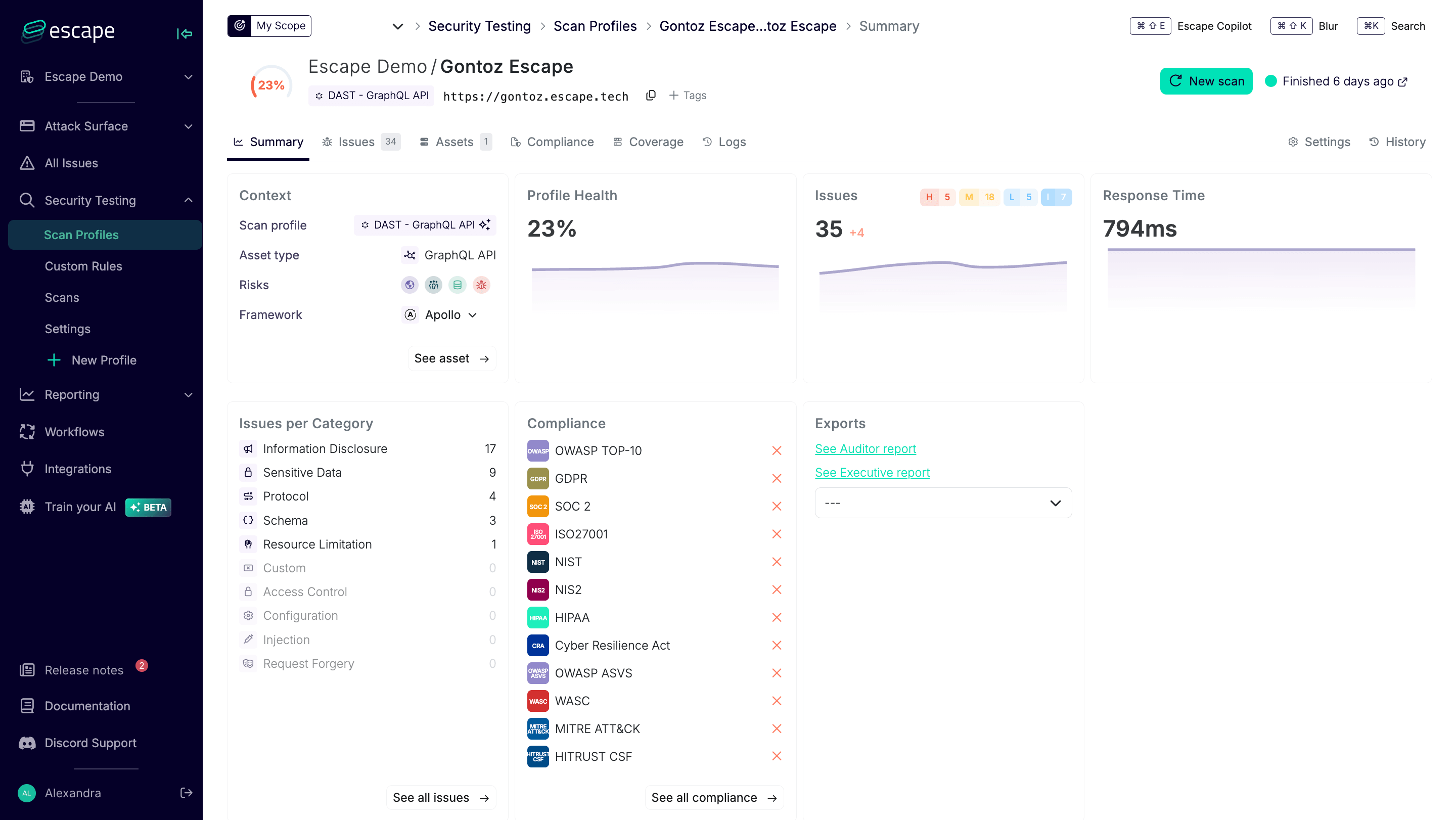Click the Discord Support icon

click(27, 743)
